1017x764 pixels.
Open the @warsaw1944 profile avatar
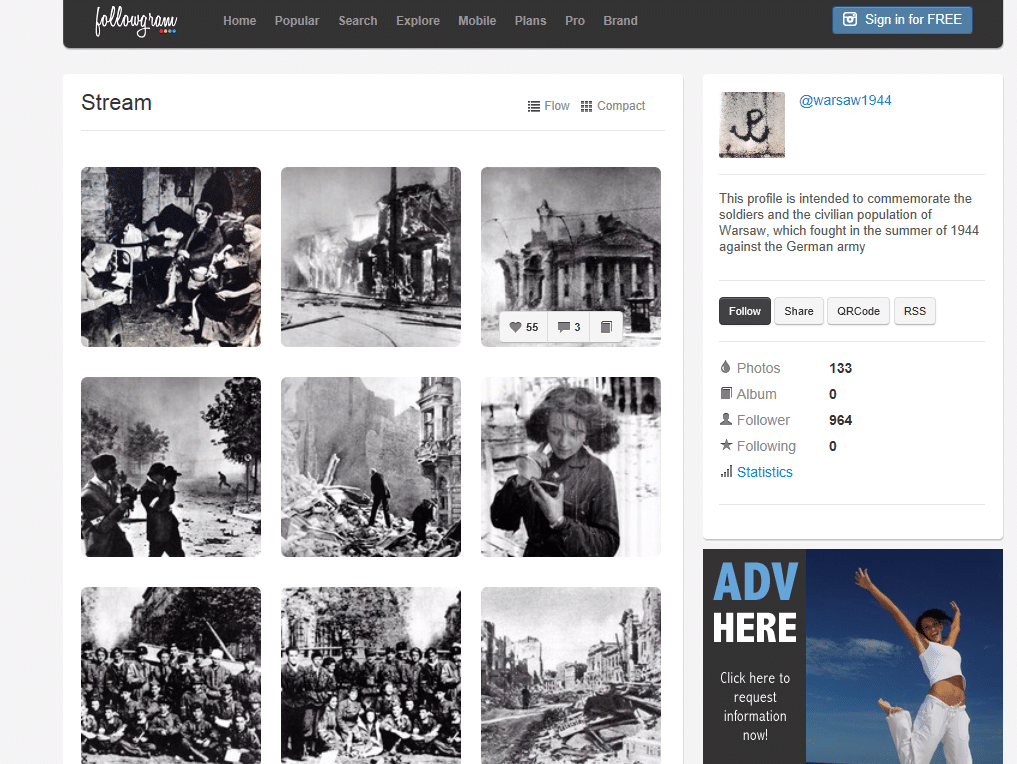[752, 125]
